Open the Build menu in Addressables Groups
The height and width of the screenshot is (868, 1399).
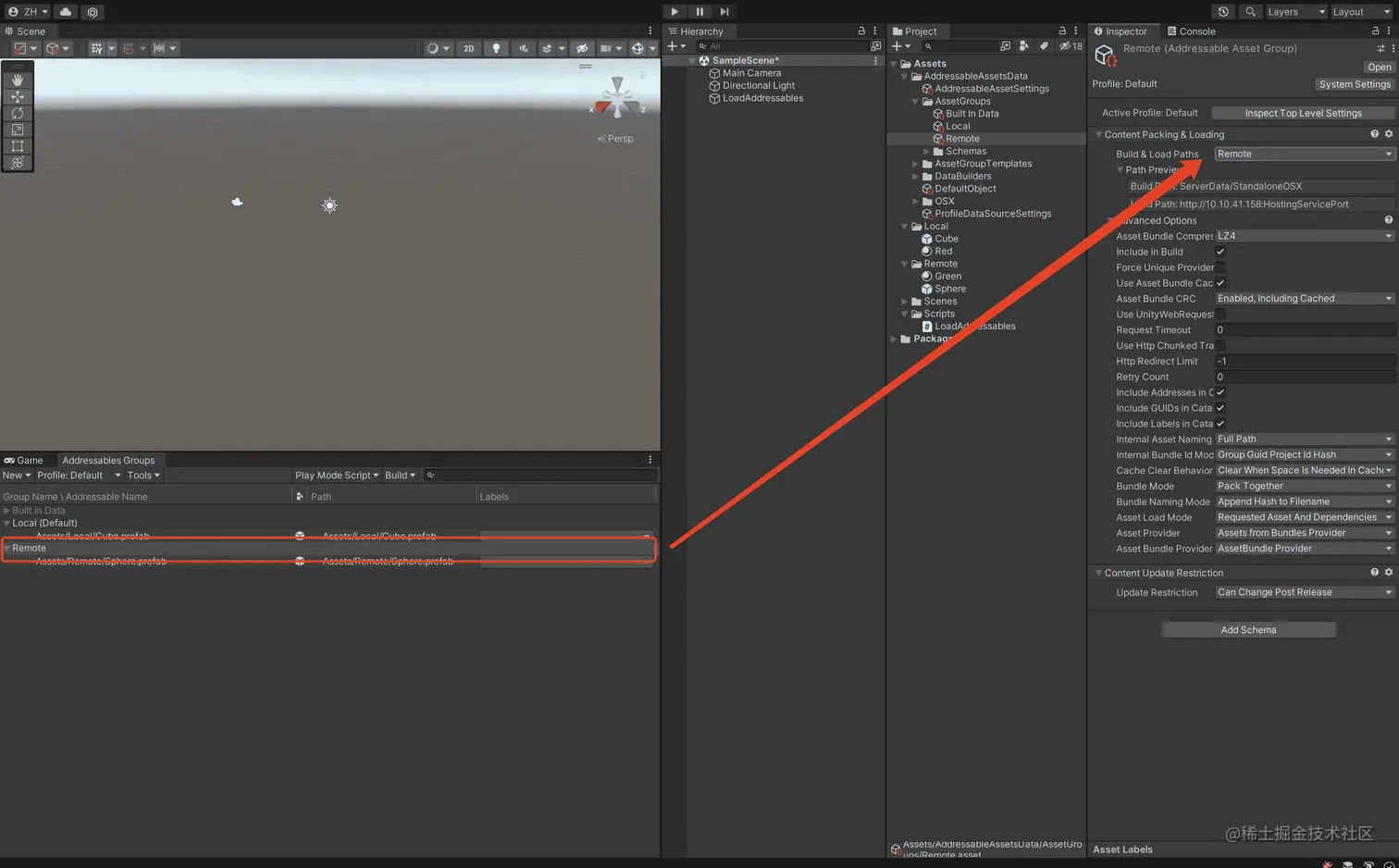(400, 476)
